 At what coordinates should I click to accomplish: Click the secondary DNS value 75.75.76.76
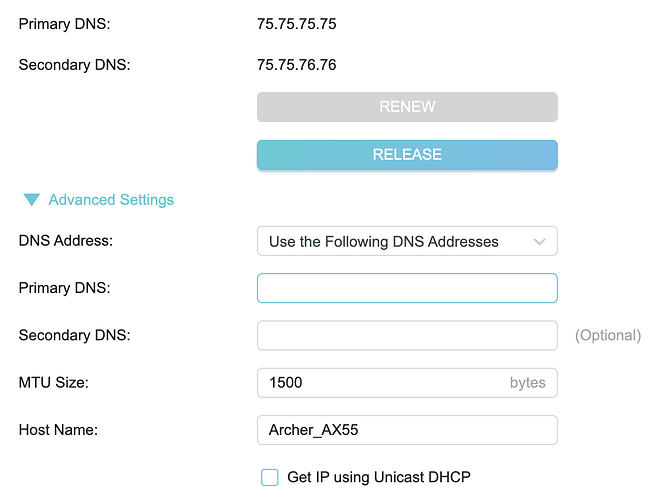[296, 65]
